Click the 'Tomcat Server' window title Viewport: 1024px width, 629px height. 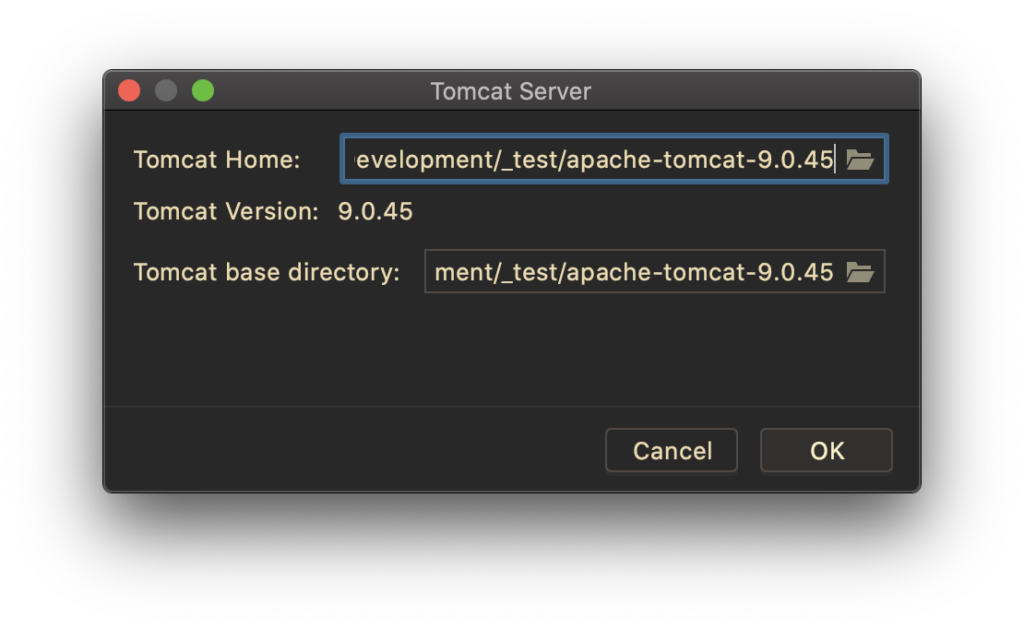(x=511, y=91)
